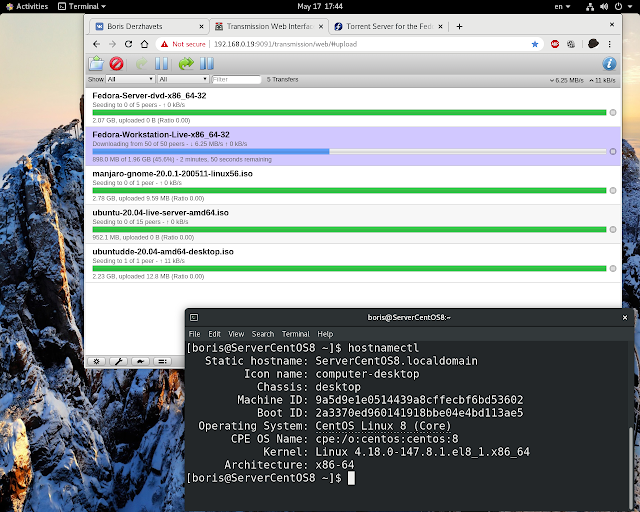The image size is (640, 512).
Task: Select ubuntudde-20.04-amd64-desktop.iso torrent name
Action: (163, 252)
